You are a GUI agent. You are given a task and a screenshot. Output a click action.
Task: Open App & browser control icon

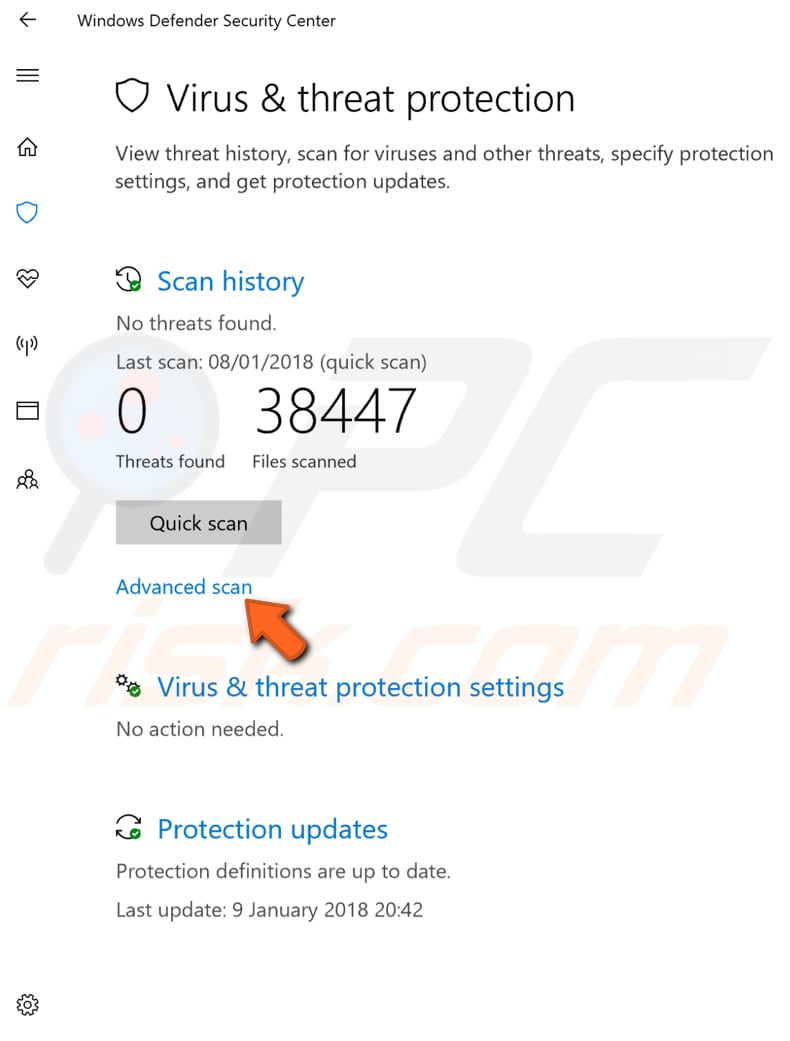click(27, 411)
